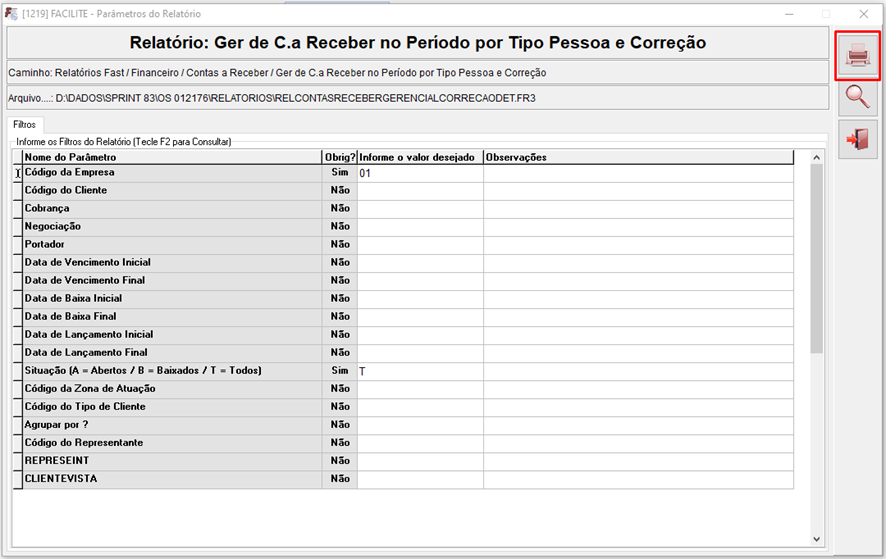The height and width of the screenshot is (559, 886).
Task: Click the Código do Cliente value field
Action: pos(420,190)
